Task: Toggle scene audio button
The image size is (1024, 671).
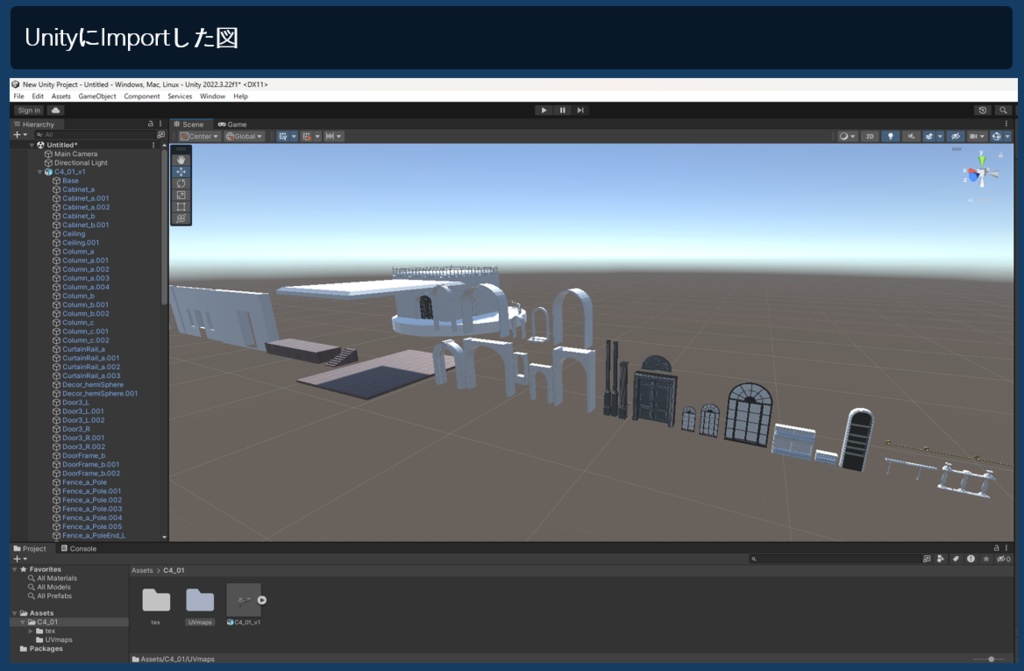Action: 911,136
